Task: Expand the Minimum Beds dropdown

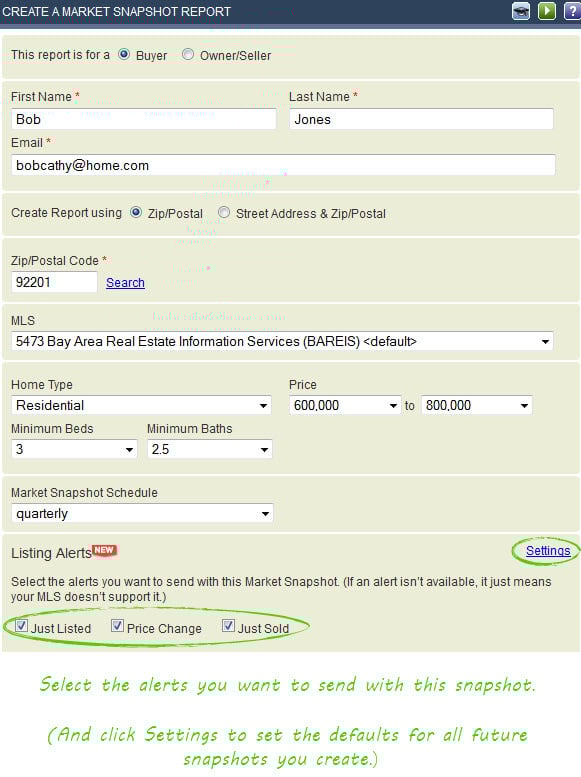Action: point(74,449)
